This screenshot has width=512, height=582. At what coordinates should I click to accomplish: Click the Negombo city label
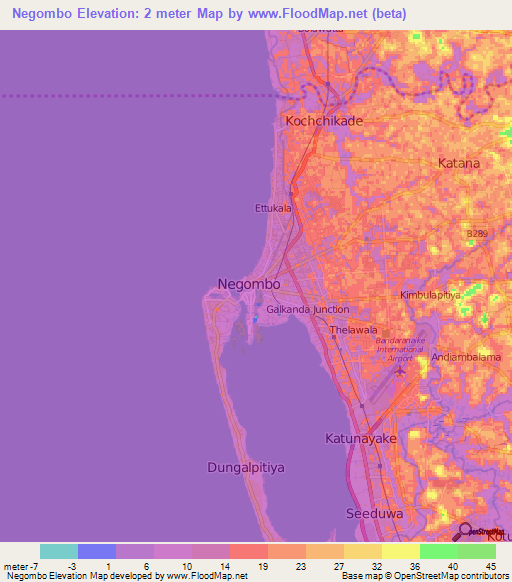[249, 284]
